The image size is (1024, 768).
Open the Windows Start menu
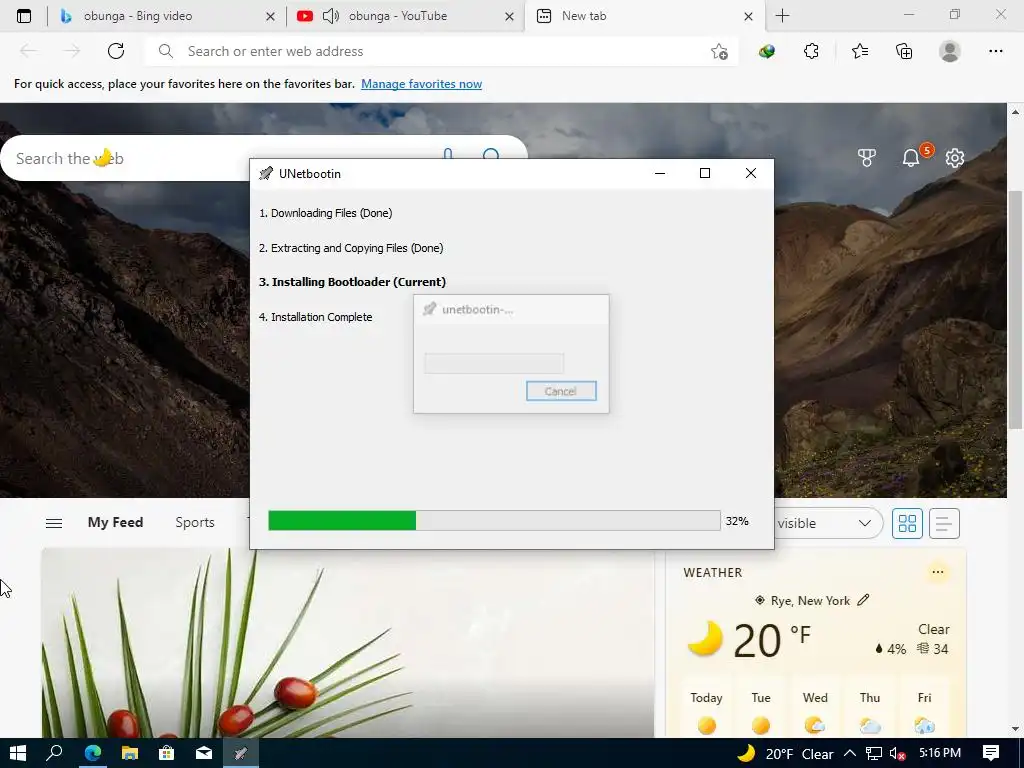click(x=18, y=753)
